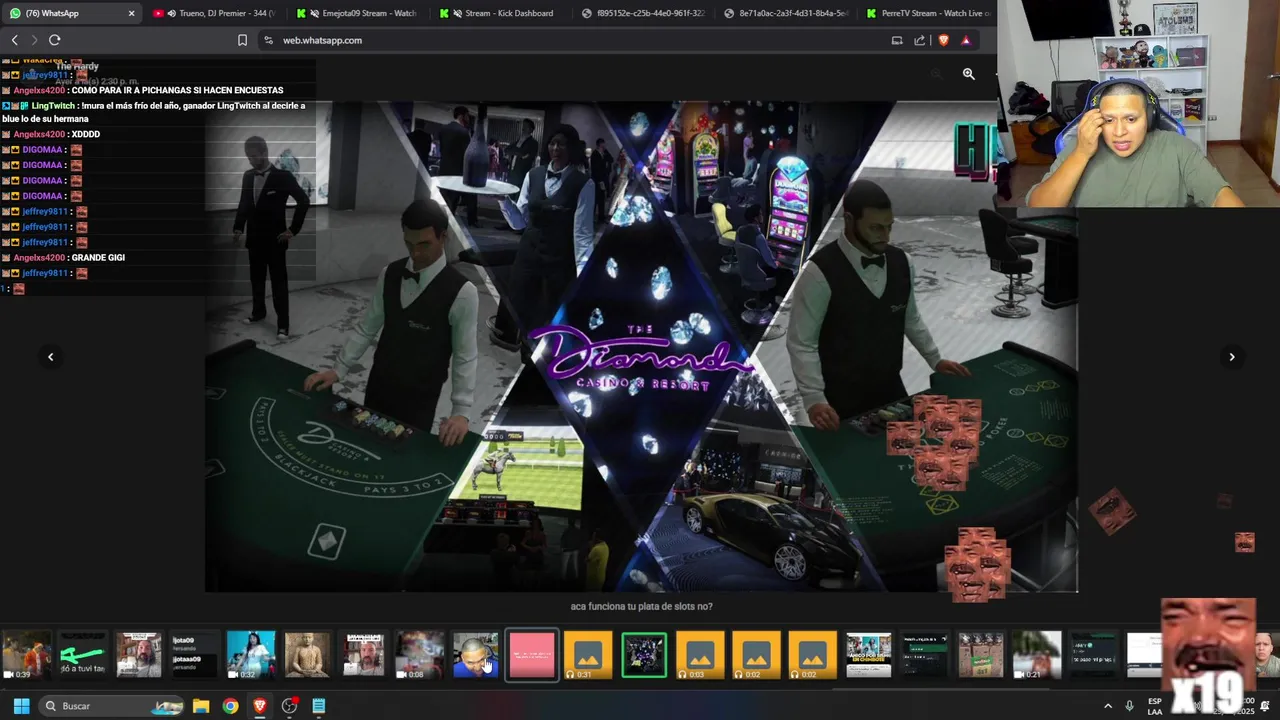Viewport: 1280px width, 720px height.
Task: Open File Explorer from the taskbar
Action: (201, 706)
